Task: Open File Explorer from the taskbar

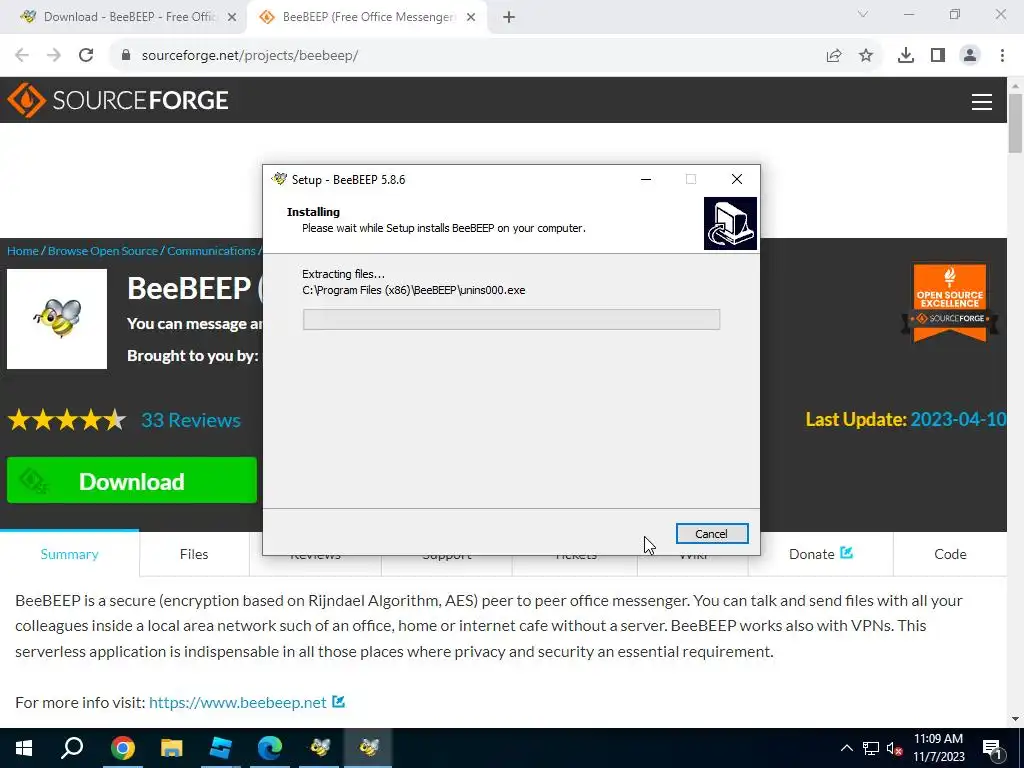Action: pos(172,748)
